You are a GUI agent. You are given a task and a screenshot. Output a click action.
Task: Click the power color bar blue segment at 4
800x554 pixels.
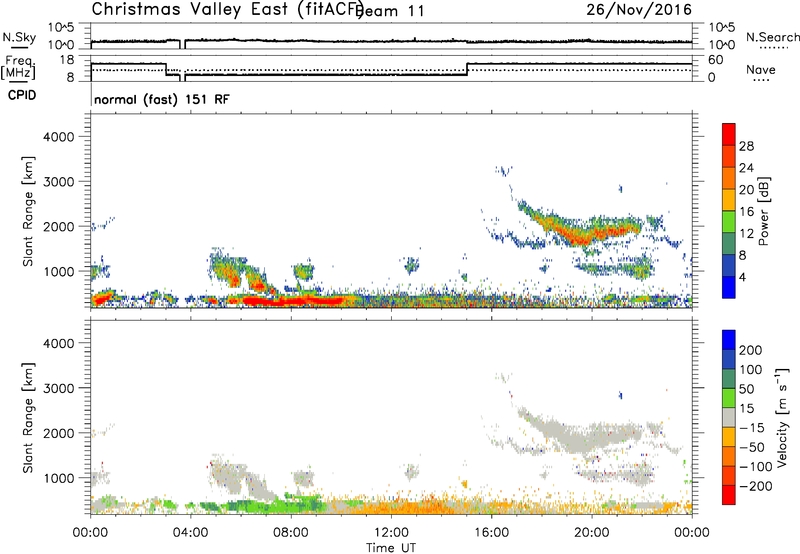(x=729, y=287)
